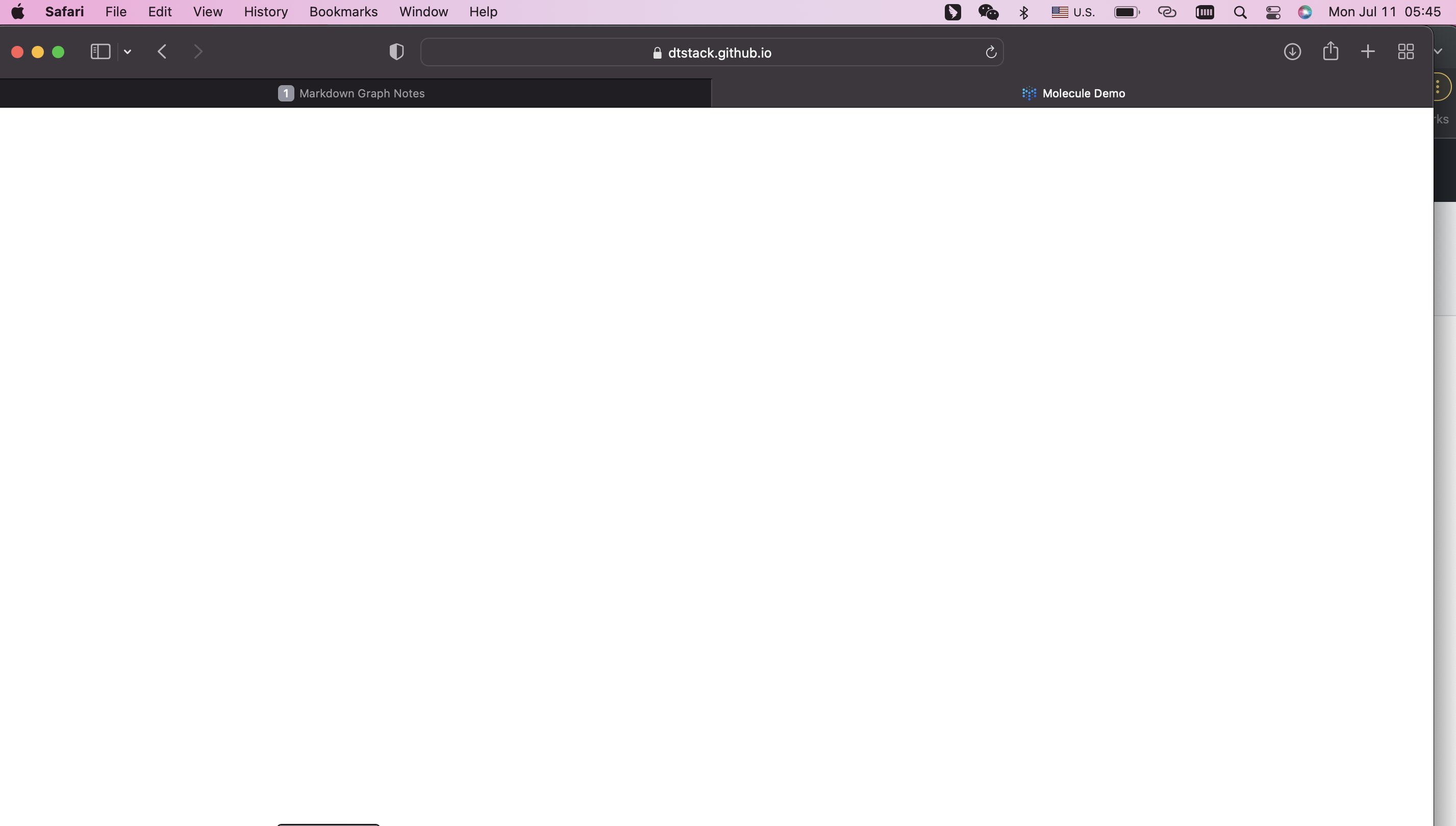Open Control Center

pos(1273,12)
